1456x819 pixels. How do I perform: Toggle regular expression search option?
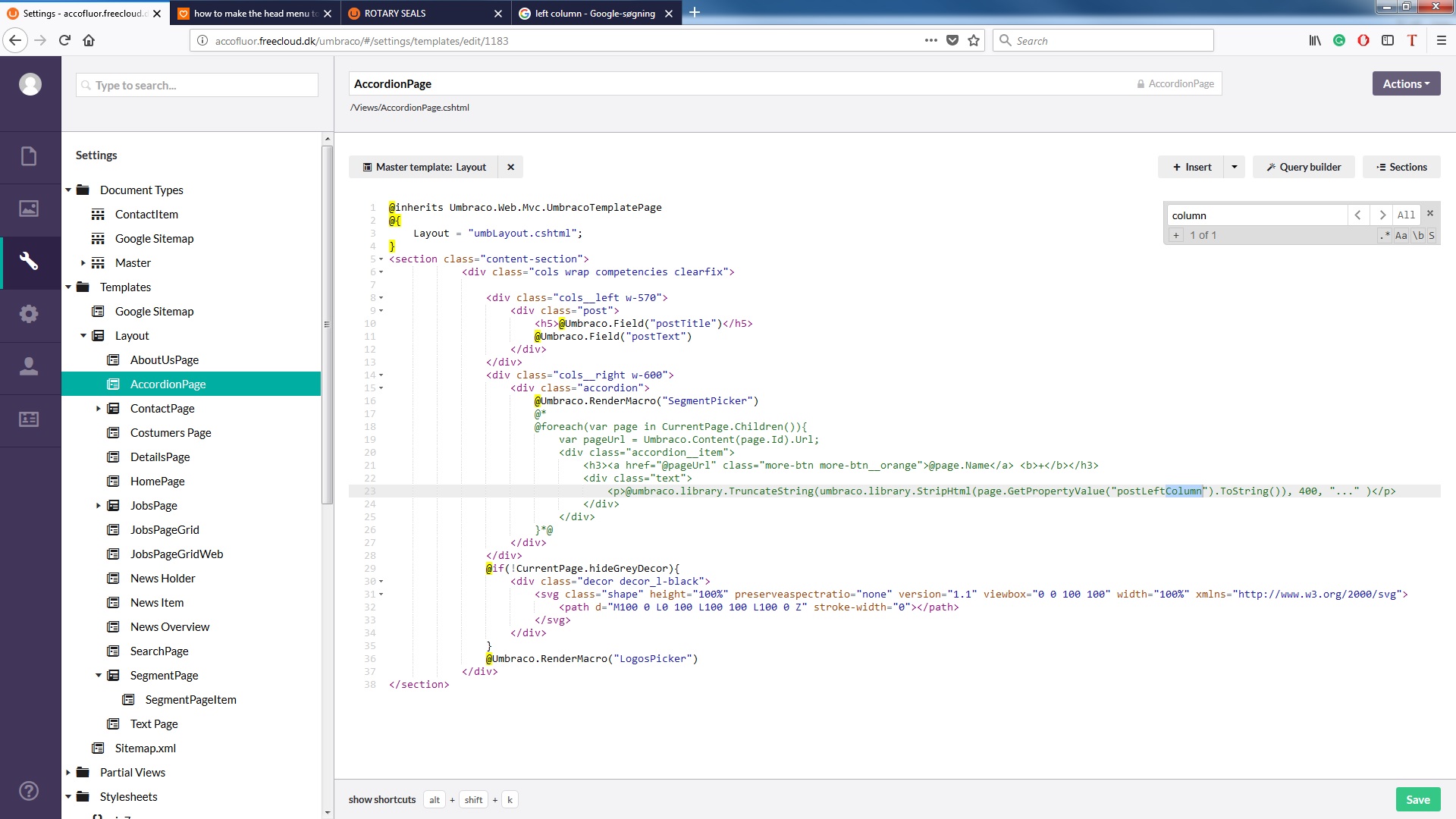point(1385,235)
